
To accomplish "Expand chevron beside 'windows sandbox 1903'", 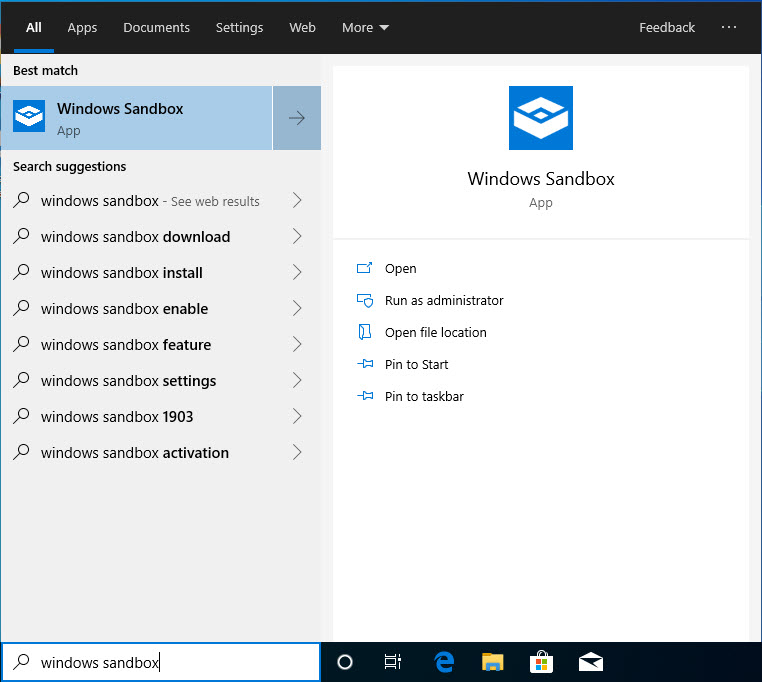I will (297, 416).
